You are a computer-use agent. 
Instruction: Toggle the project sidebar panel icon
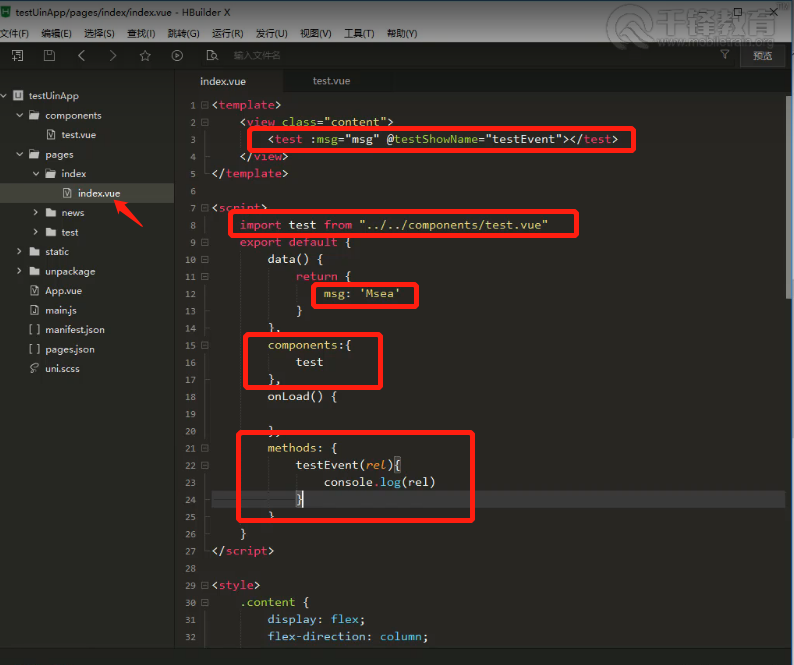click(x=18, y=56)
